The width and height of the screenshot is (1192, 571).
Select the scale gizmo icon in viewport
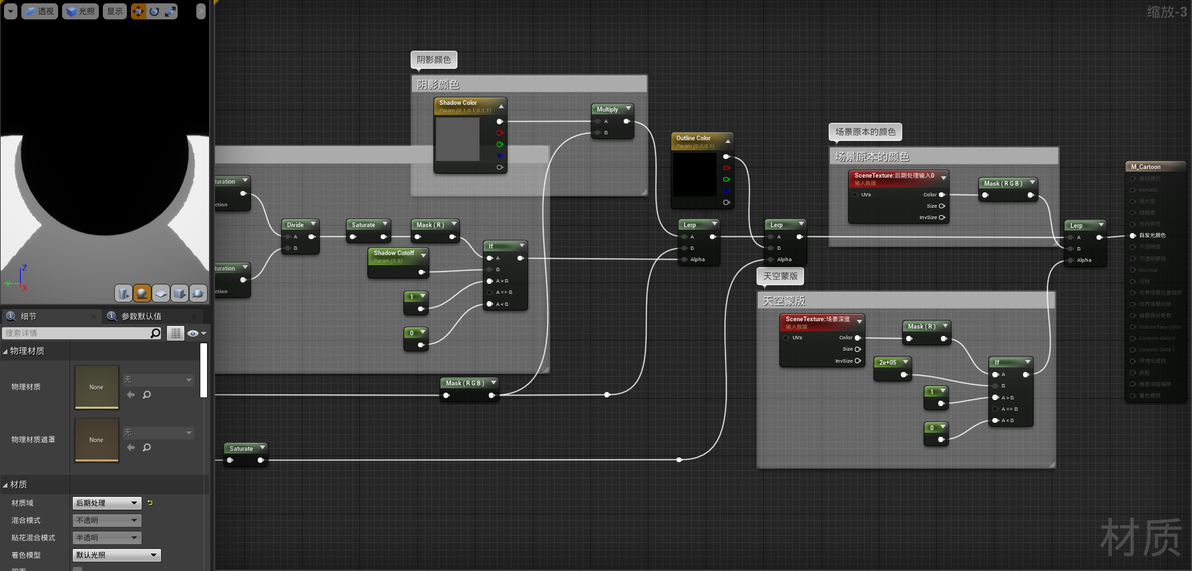(x=170, y=11)
